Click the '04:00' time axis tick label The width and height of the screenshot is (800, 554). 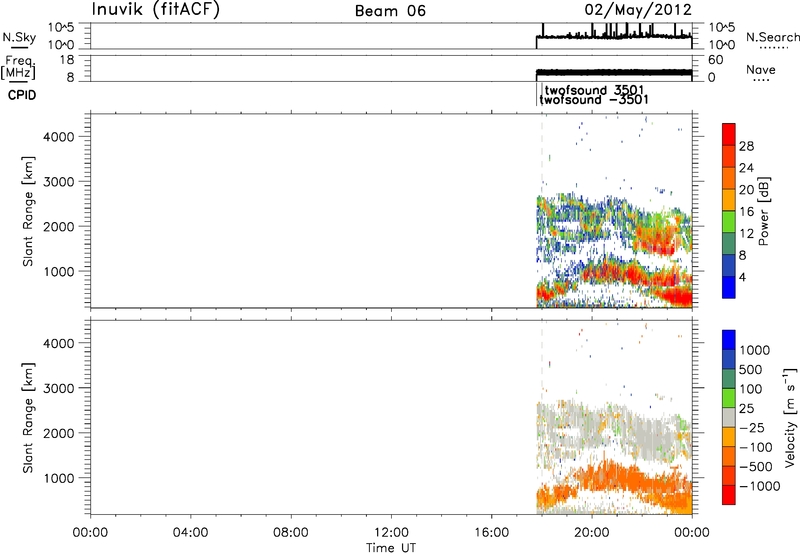tap(191, 533)
